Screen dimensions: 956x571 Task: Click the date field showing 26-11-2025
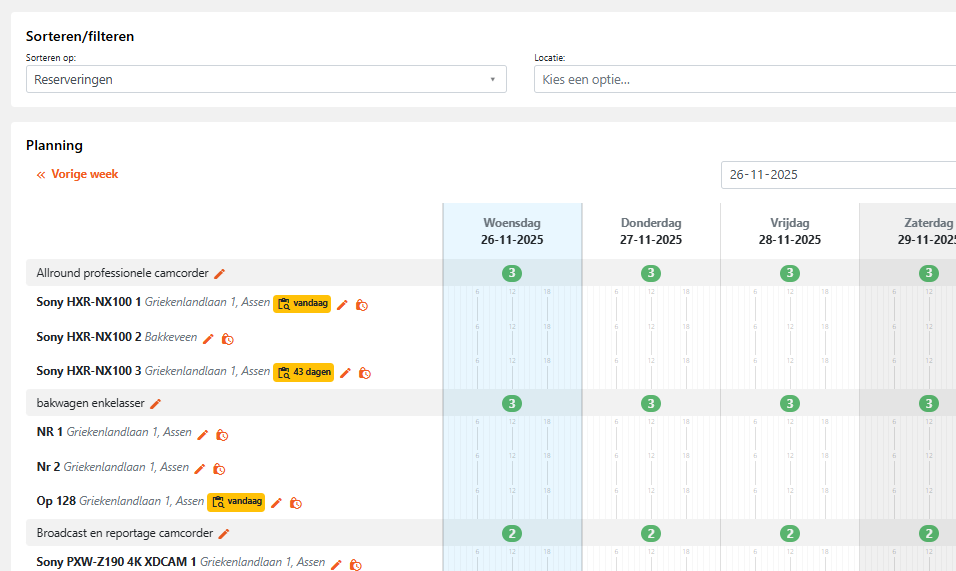pyautogui.click(x=838, y=175)
